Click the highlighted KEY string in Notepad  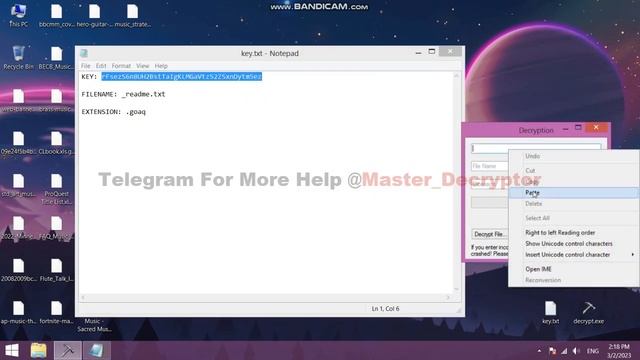(x=182, y=76)
